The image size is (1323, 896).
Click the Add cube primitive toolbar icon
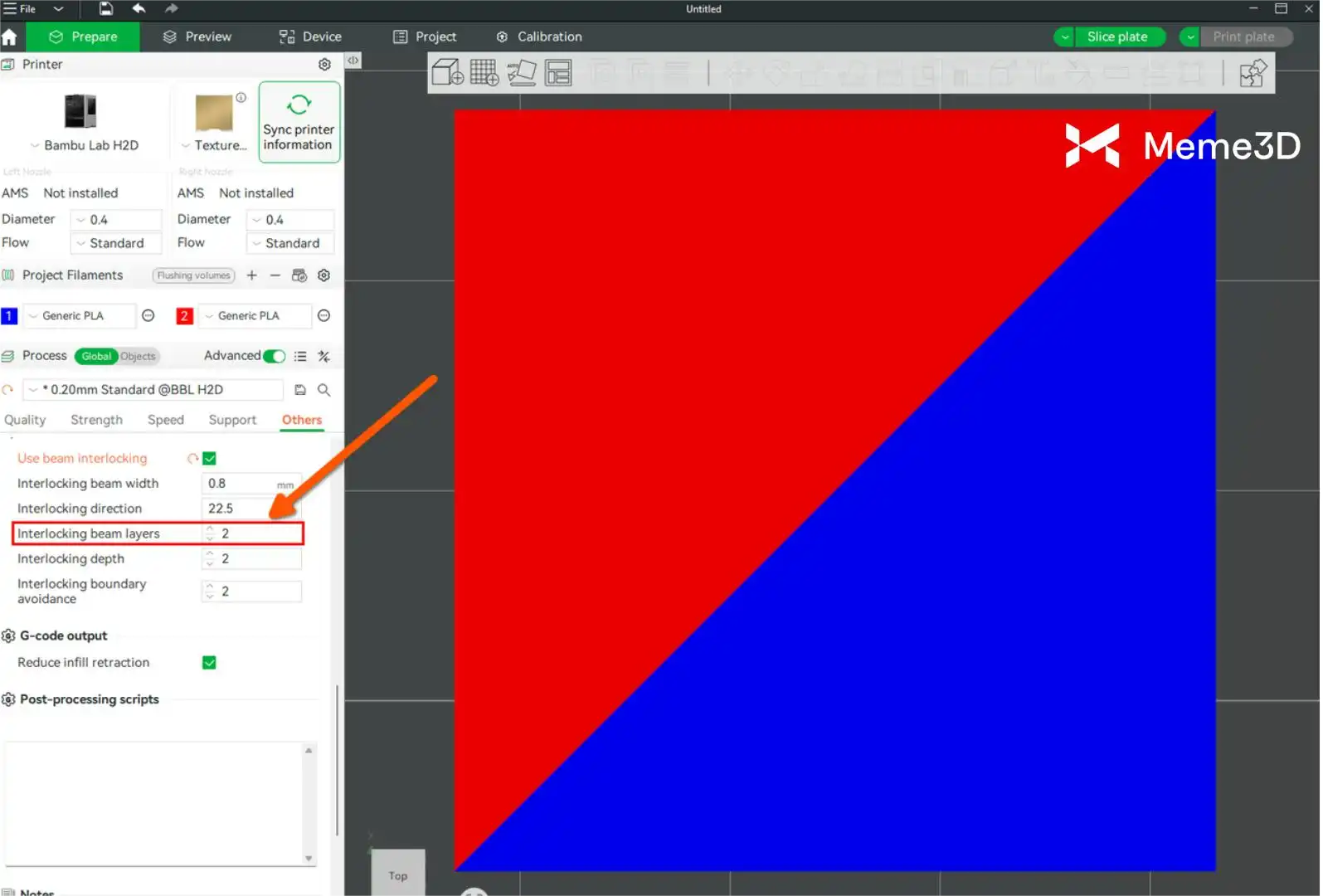[447, 73]
